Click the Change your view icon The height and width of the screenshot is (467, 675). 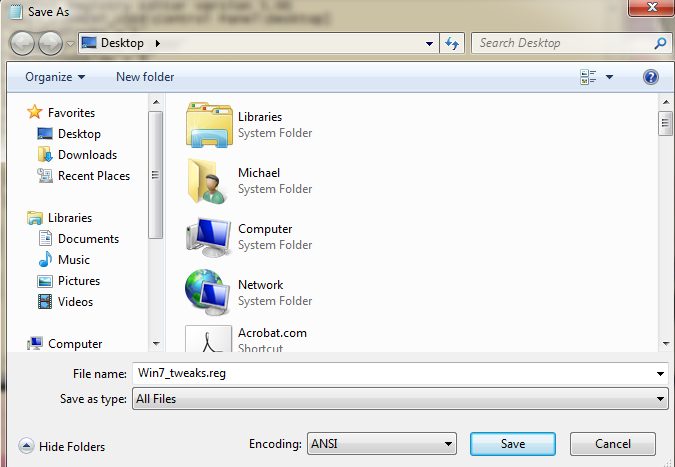(x=588, y=77)
